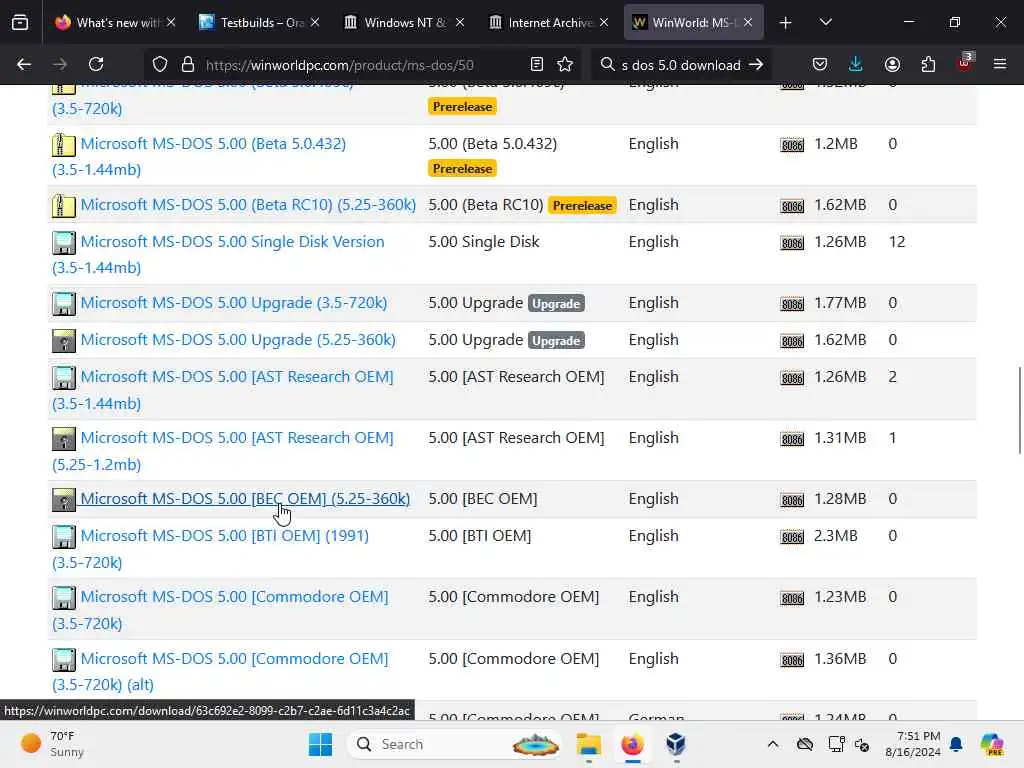Click zip archive icon for Beta RC10 row

pyautogui.click(x=63, y=205)
